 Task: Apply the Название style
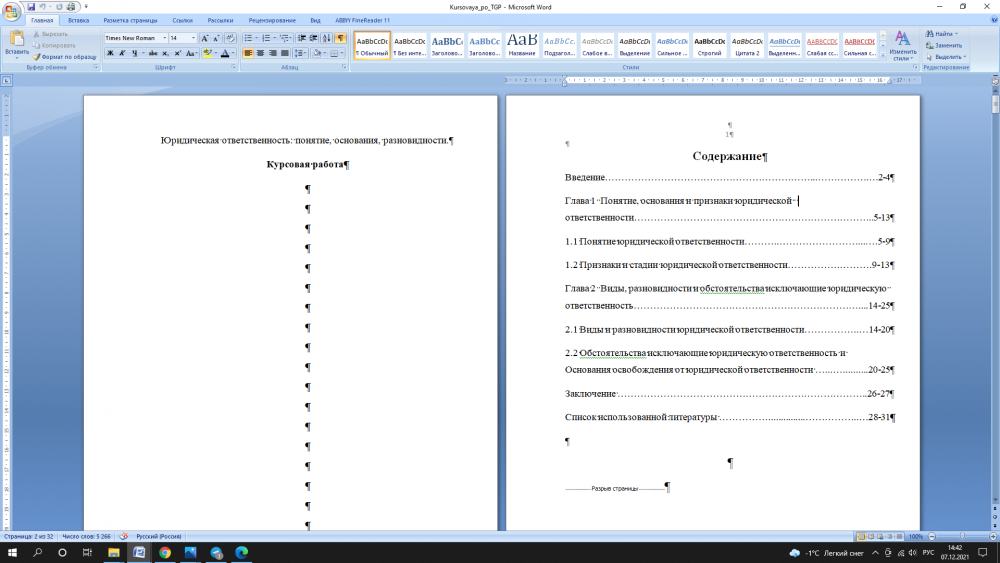click(522, 44)
